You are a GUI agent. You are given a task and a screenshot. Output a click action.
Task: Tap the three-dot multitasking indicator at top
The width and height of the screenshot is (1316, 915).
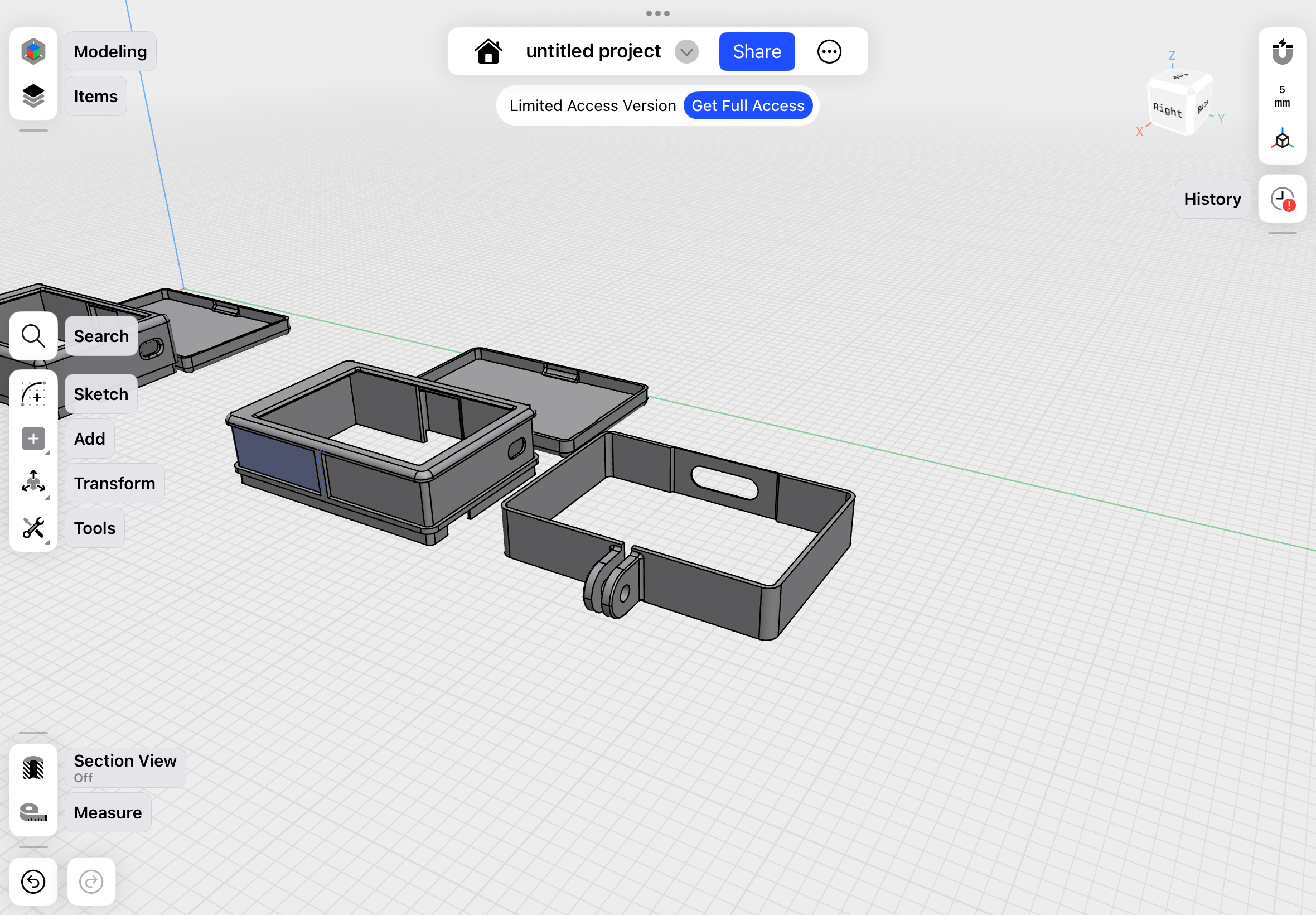tap(657, 13)
